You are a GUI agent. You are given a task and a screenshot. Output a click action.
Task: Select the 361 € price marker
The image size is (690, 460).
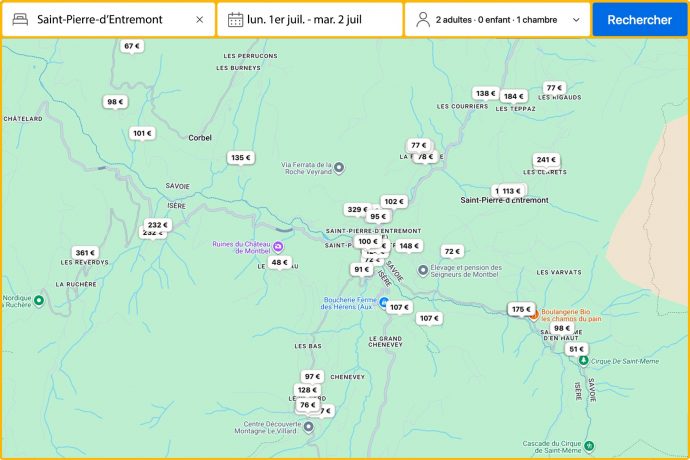pyautogui.click(x=85, y=253)
